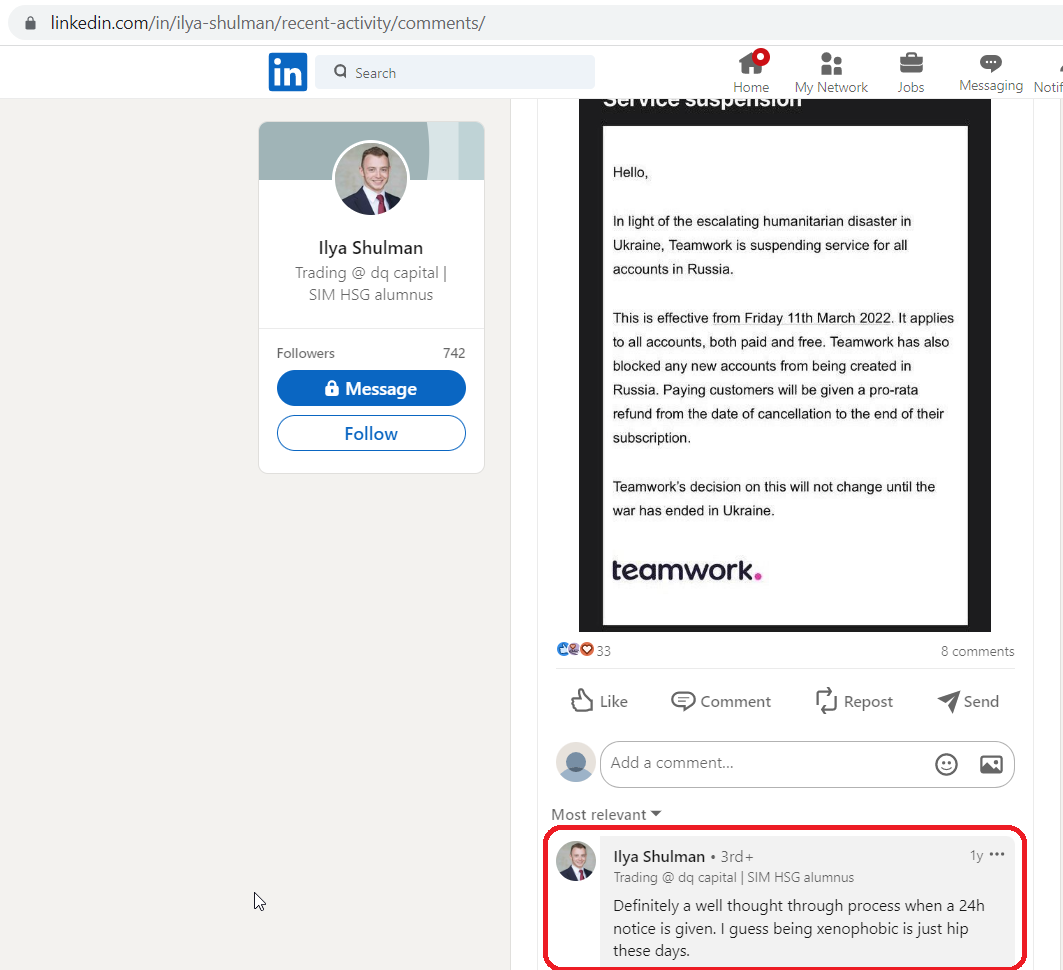Repost the Teamwork post
The height and width of the screenshot is (970, 1063).
point(854,701)
